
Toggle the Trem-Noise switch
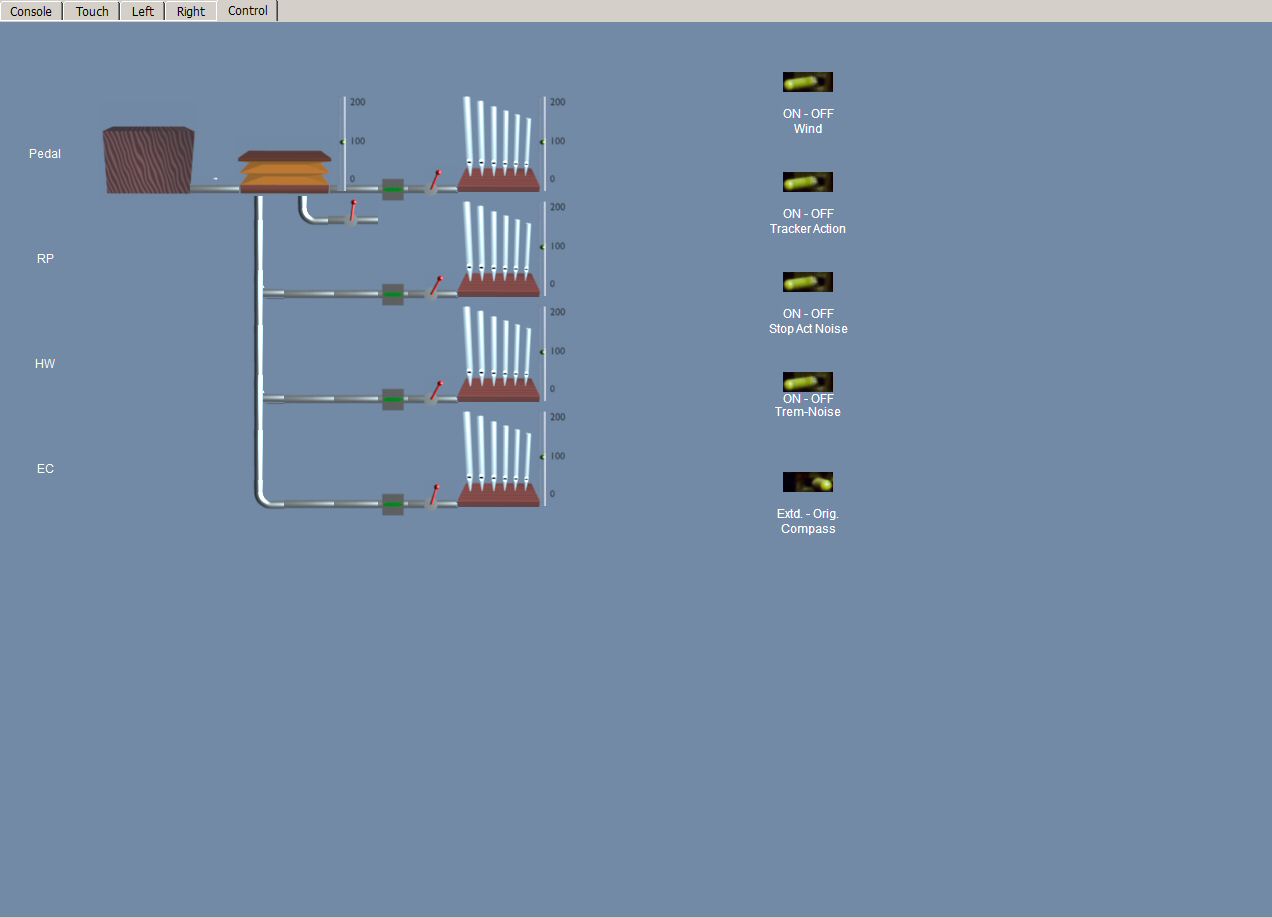(x=807, y=382)
